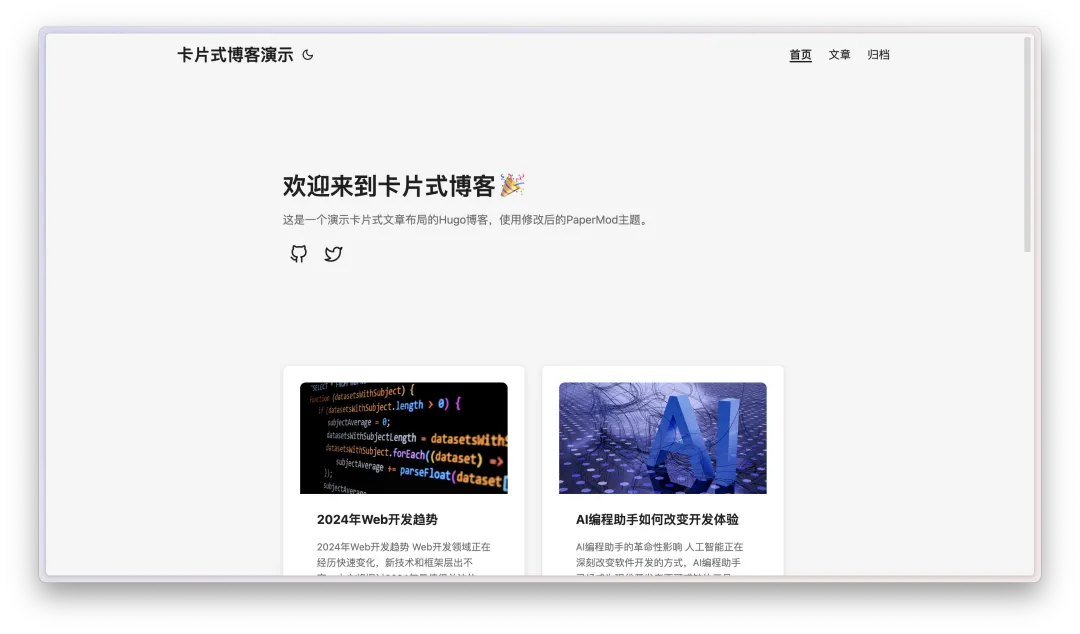Click the Web开发趋势 card excerpt text
Screen dimensions: 1080x634
point(403,554)
